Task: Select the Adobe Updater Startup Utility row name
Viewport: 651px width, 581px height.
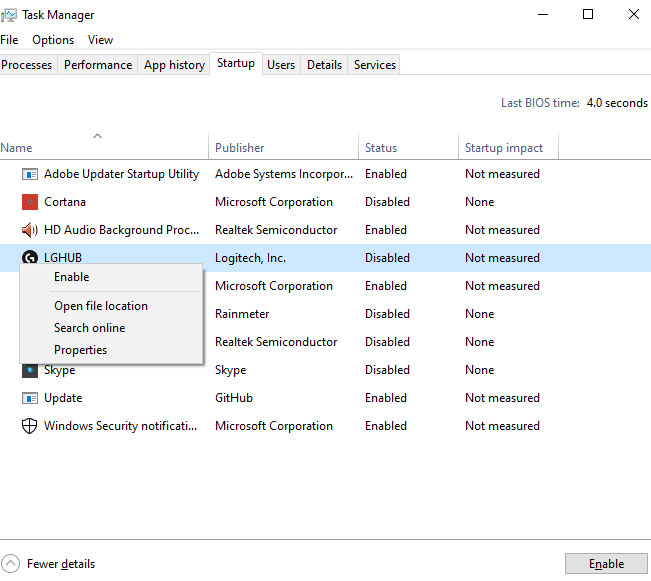Action: point(122,174)
